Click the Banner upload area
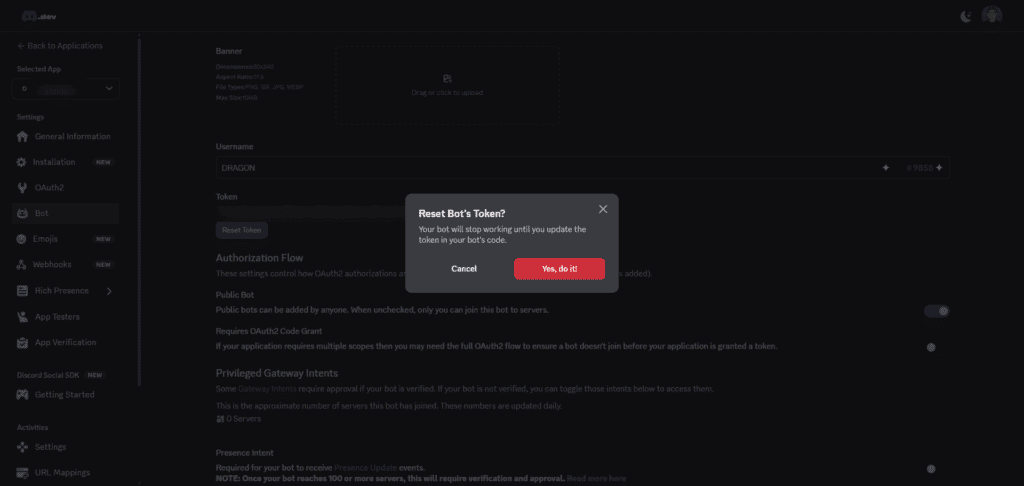This screenshot has height=486, width=1024. [447, 85]
